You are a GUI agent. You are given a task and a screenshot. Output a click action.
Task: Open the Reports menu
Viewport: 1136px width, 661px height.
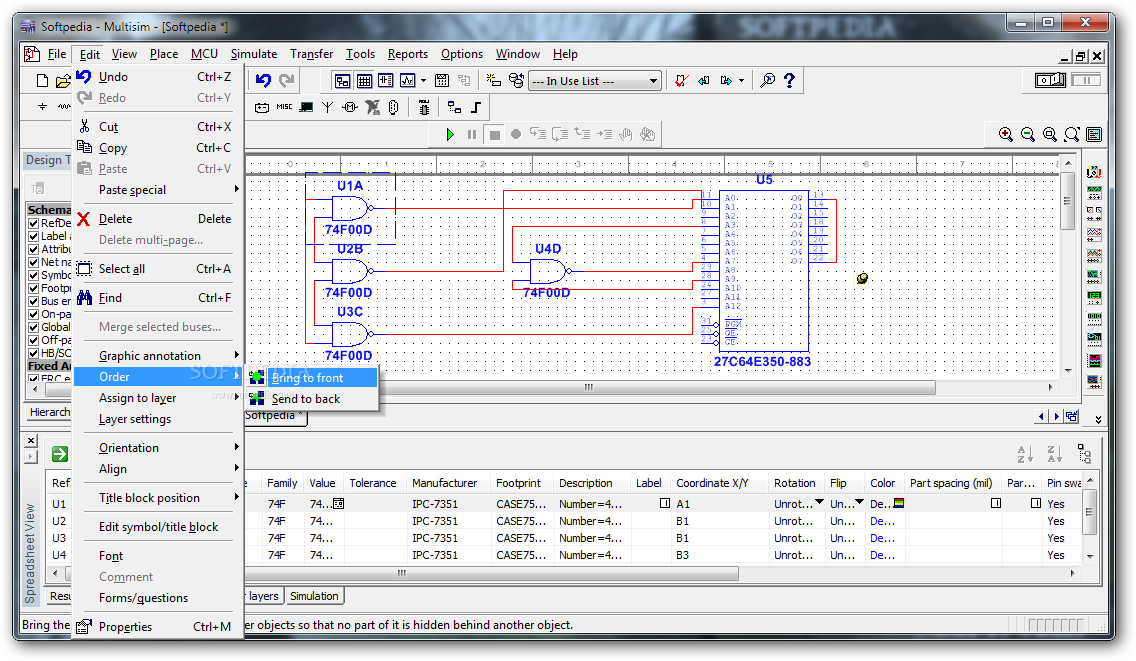pyautogui.click(x=407, y=54)
